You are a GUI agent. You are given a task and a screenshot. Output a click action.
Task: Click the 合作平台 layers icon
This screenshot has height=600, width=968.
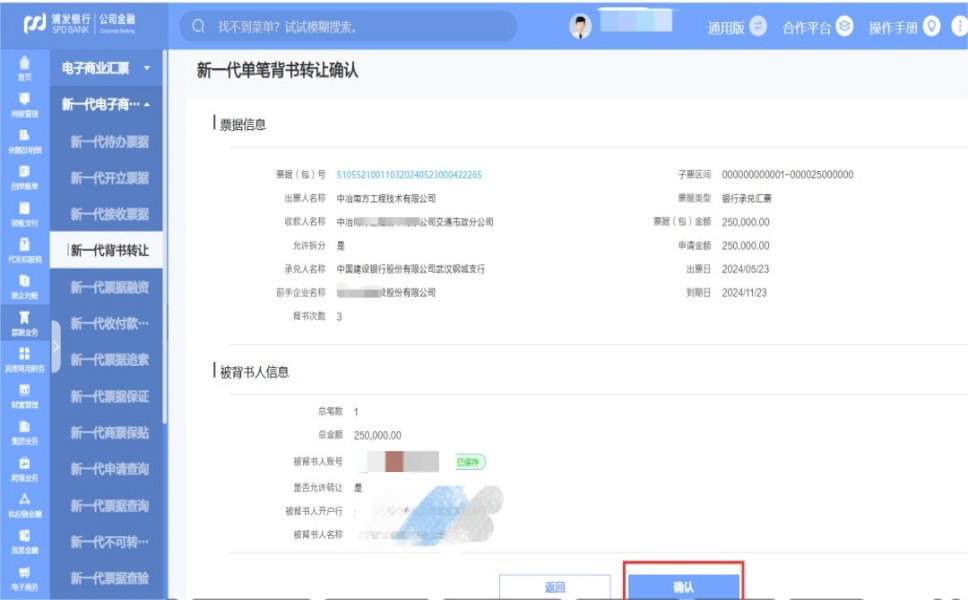(845, 27)
